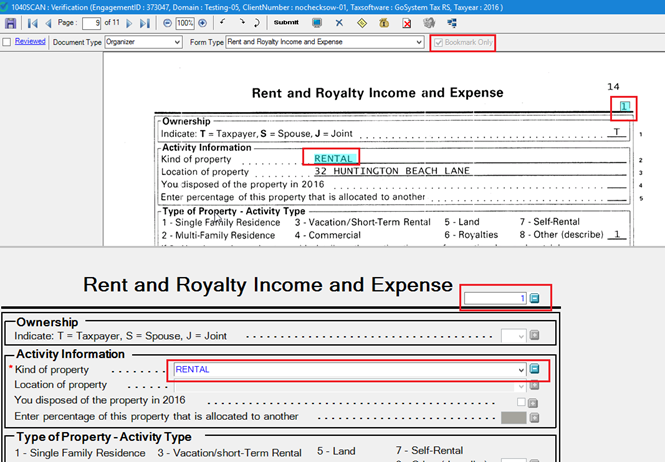The image size is (665, 462).
Task: Click the zoom out minus icon
Action: pyautogui.click(x=167, y=22)
